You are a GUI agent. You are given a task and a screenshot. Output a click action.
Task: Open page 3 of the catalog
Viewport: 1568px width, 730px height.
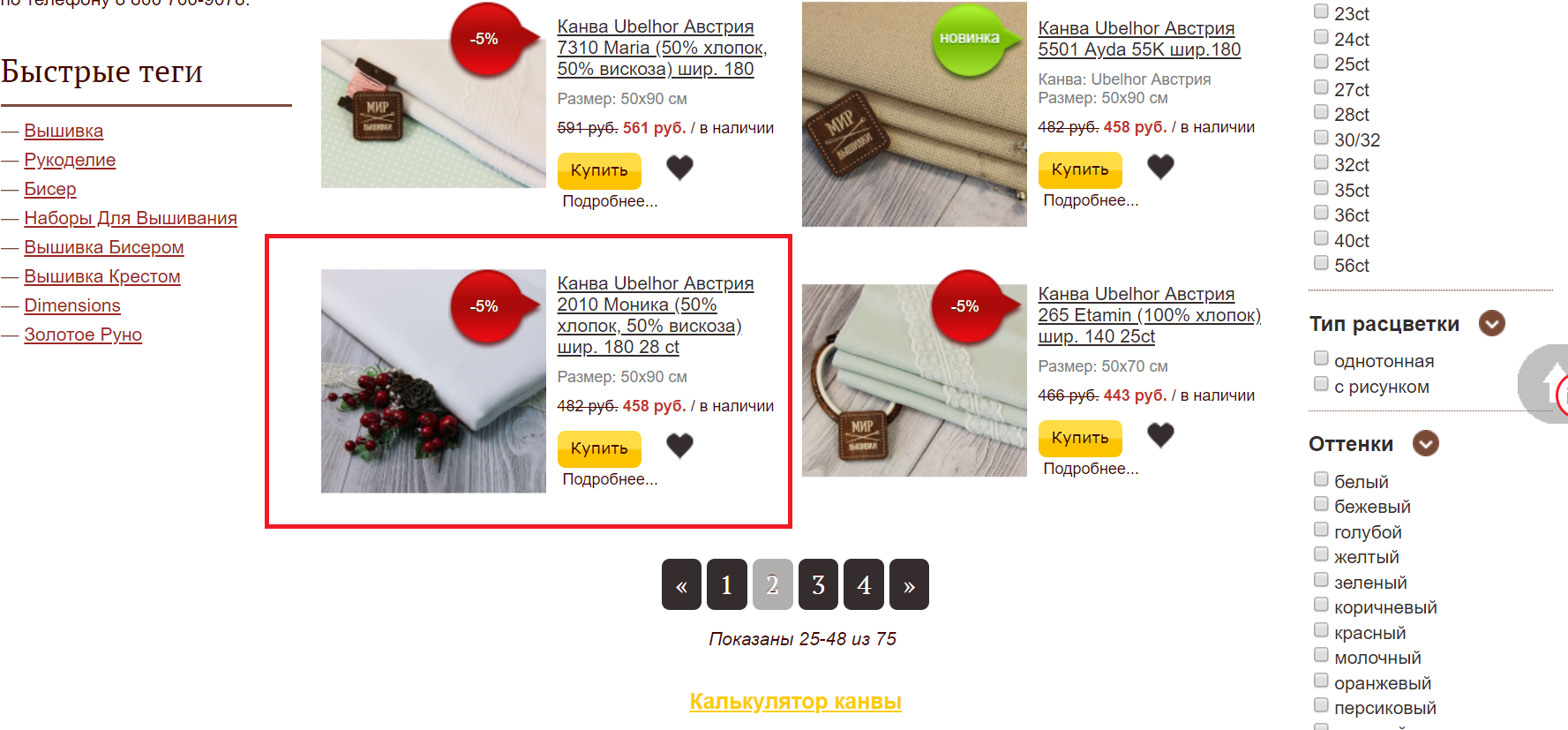(818, 584)
